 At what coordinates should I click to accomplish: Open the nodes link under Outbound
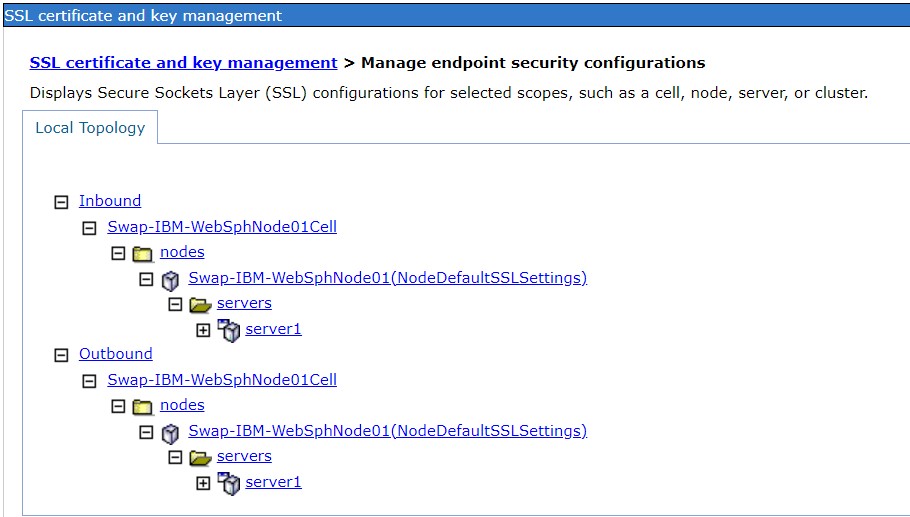point(182,405)
